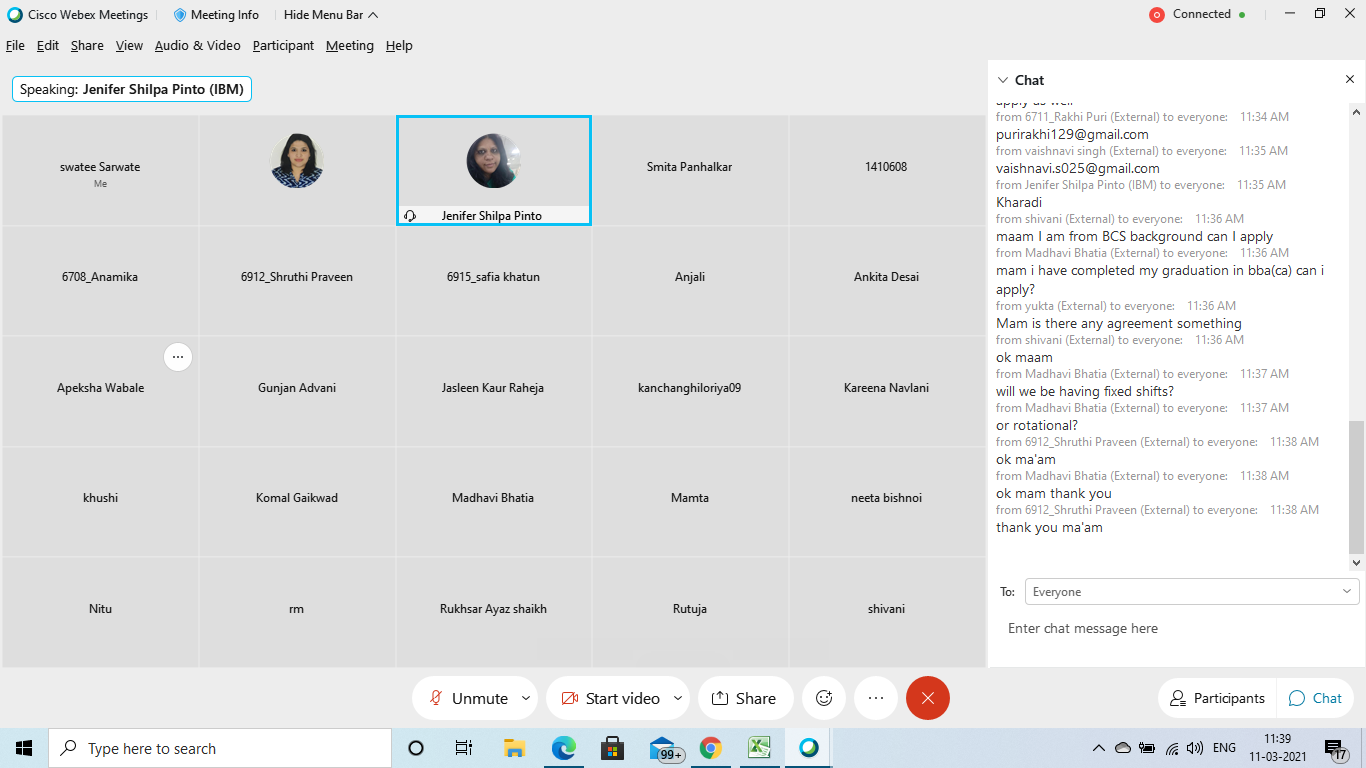Viewport: 1366px width, 768px height.
Task: Click the Share button
Action: [x=744, y=698]
